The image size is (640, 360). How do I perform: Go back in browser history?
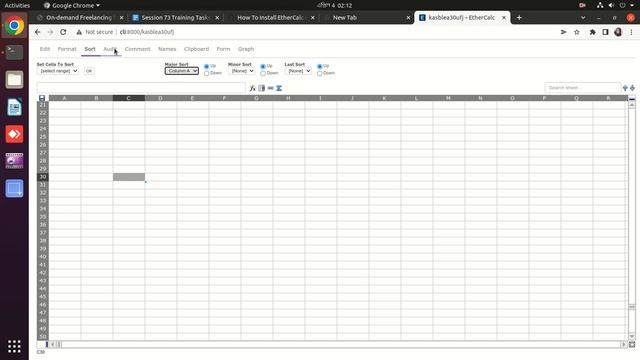point(38,32)
